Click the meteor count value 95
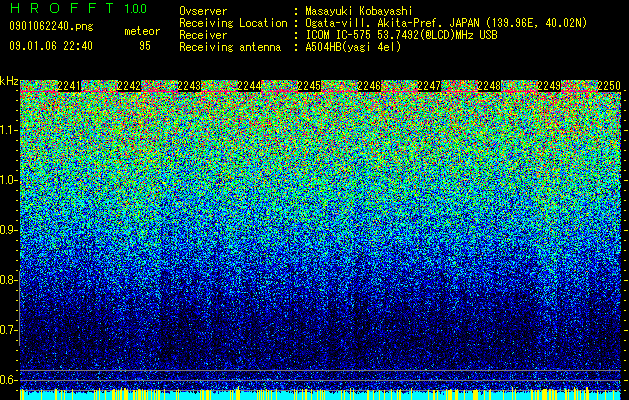Screen dimensions: 629x400 coord(144,46)
